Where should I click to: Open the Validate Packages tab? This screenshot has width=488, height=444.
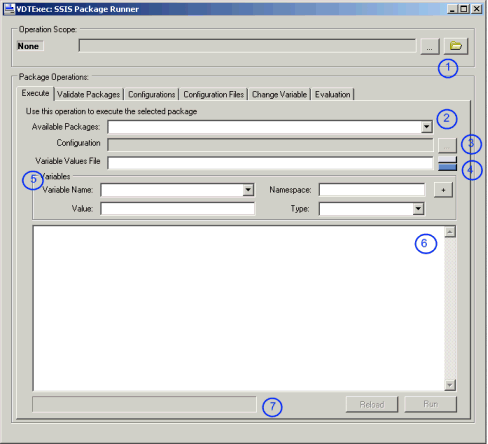(88, 94)
